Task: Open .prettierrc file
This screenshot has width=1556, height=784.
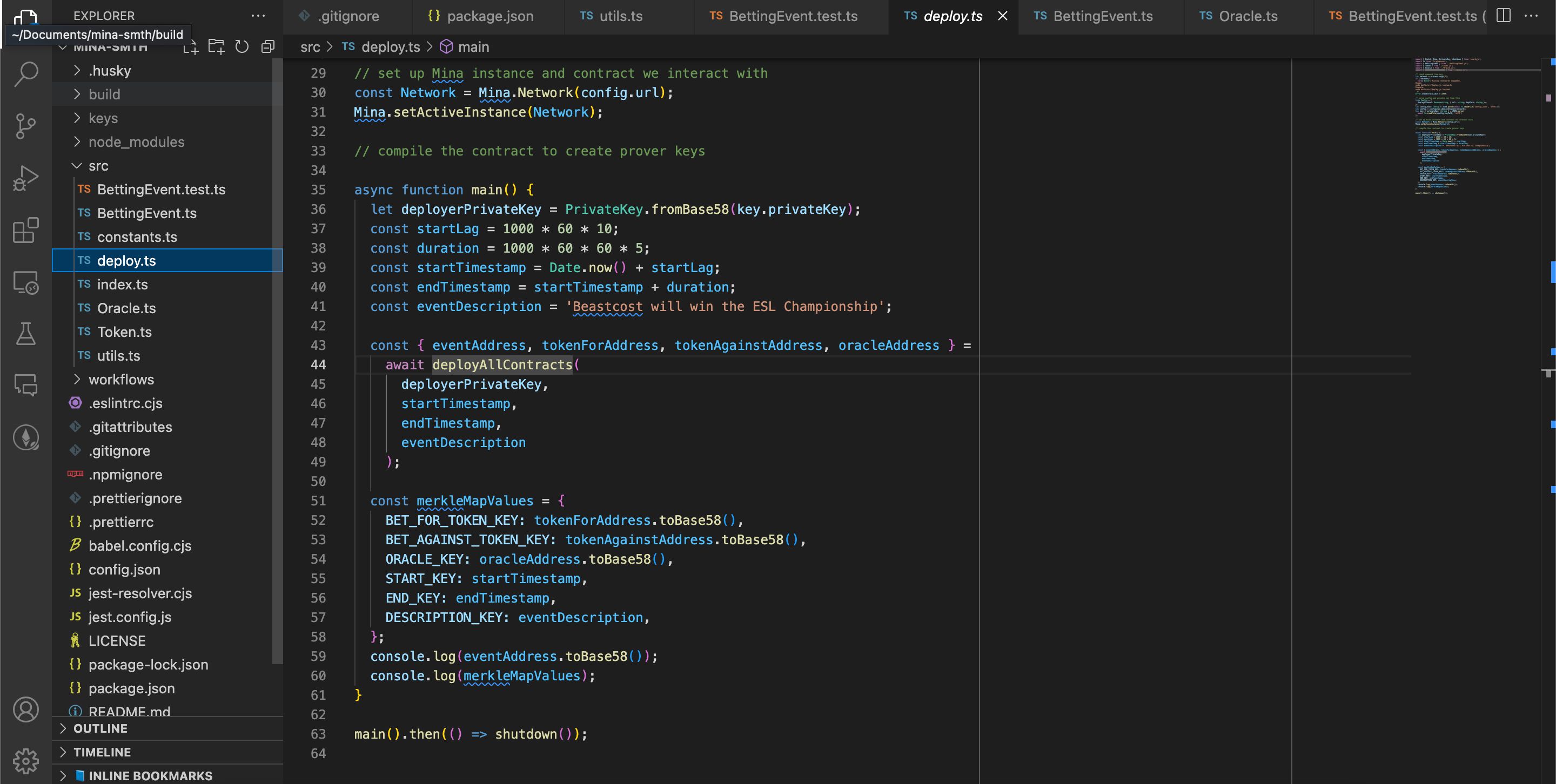Action: [168, 522]
